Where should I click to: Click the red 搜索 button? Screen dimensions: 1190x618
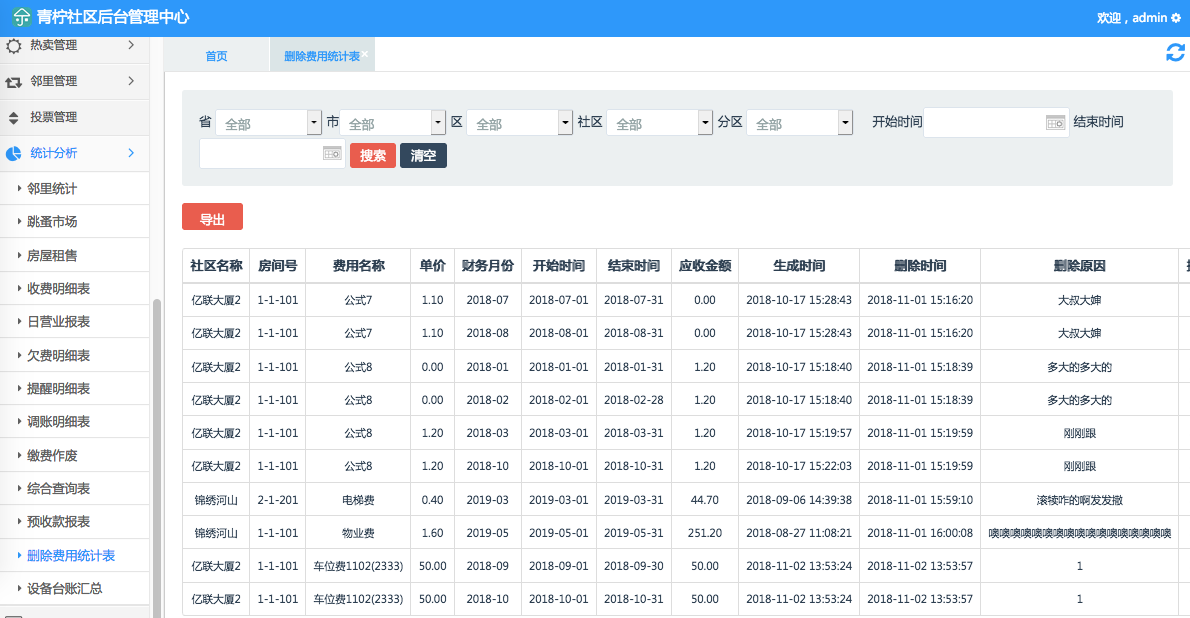[x=373, y=156]
